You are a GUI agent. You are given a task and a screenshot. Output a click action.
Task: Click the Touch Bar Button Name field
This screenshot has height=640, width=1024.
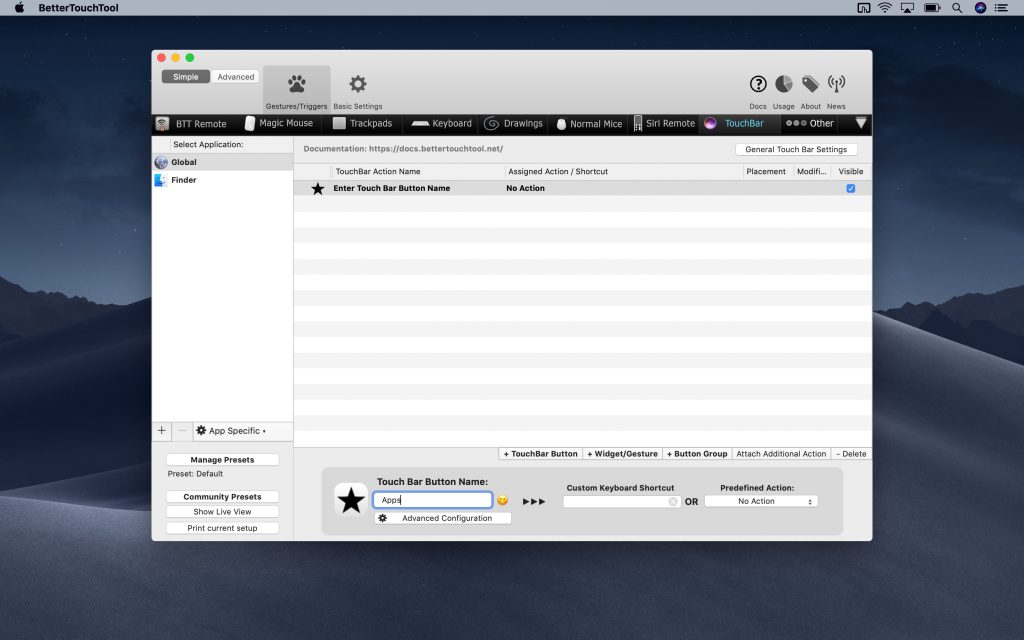click(432, 500)
